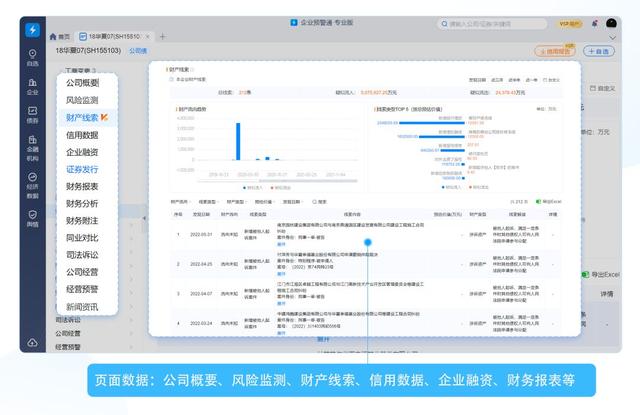The image size is (640, 415).
Task: Open the 财产类型 filter dropdown
Action: [x=237, y=202]
